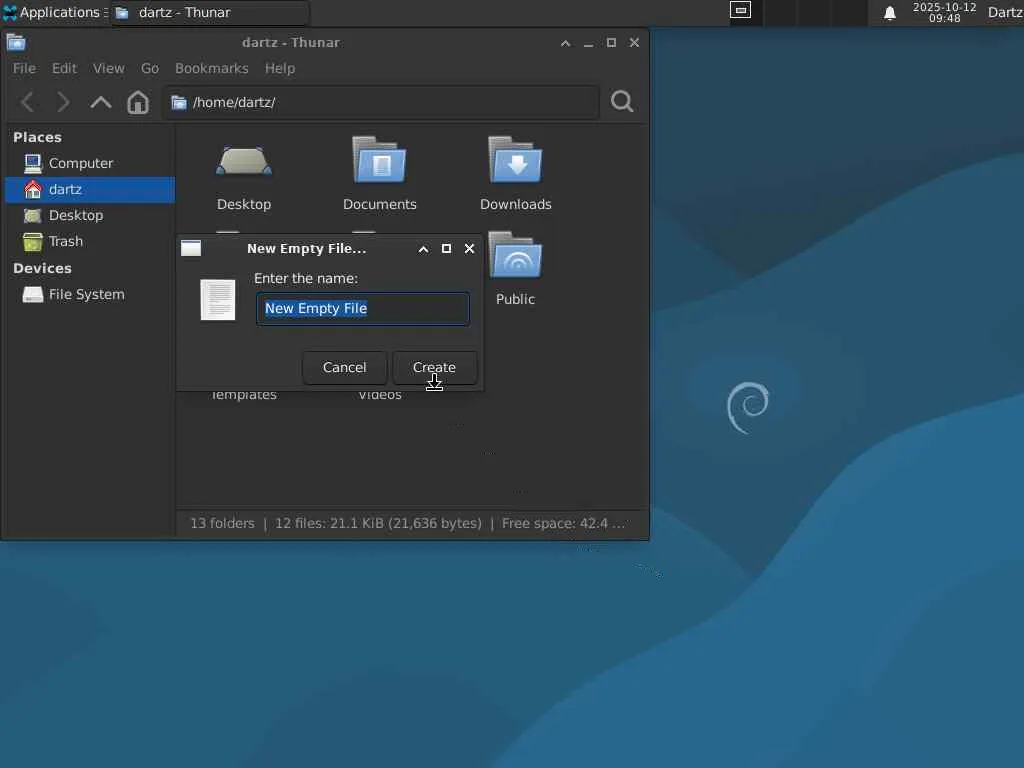Go to parent folder with up arrow
Image resolution: width=1024 pixels, height=768 pixels.
[x=101, y=102]
